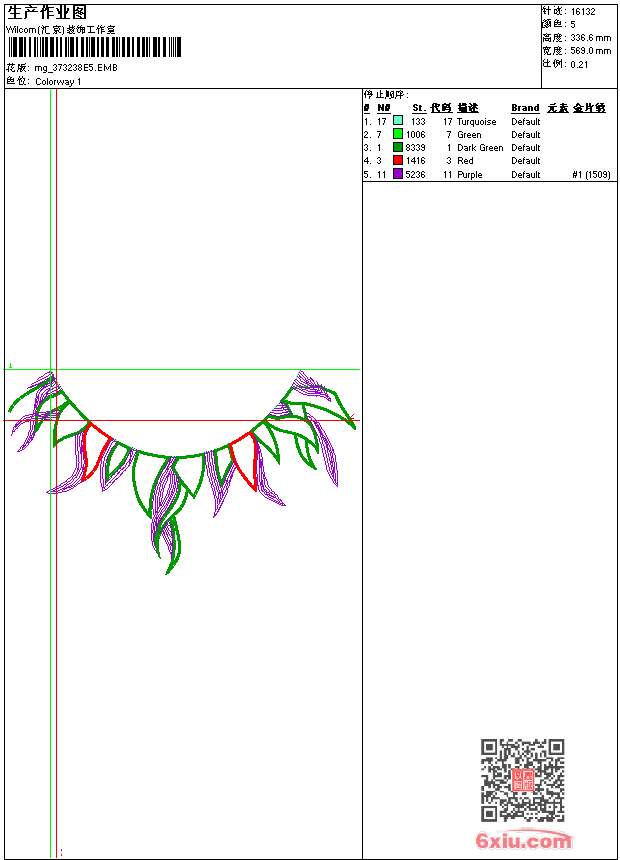
Task: Click the '描述' column header
Action: tap(468, 108)
